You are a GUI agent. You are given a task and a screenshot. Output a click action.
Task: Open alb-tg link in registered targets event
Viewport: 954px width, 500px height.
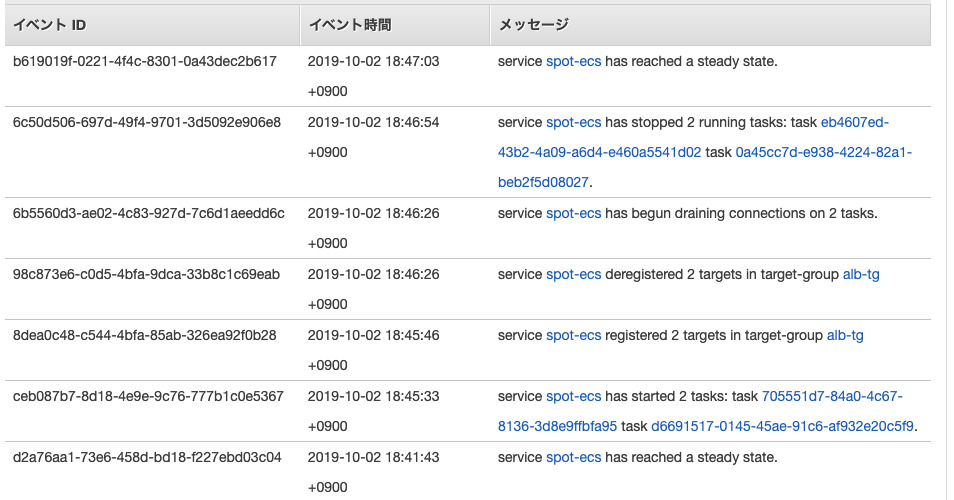click(845, 335)
